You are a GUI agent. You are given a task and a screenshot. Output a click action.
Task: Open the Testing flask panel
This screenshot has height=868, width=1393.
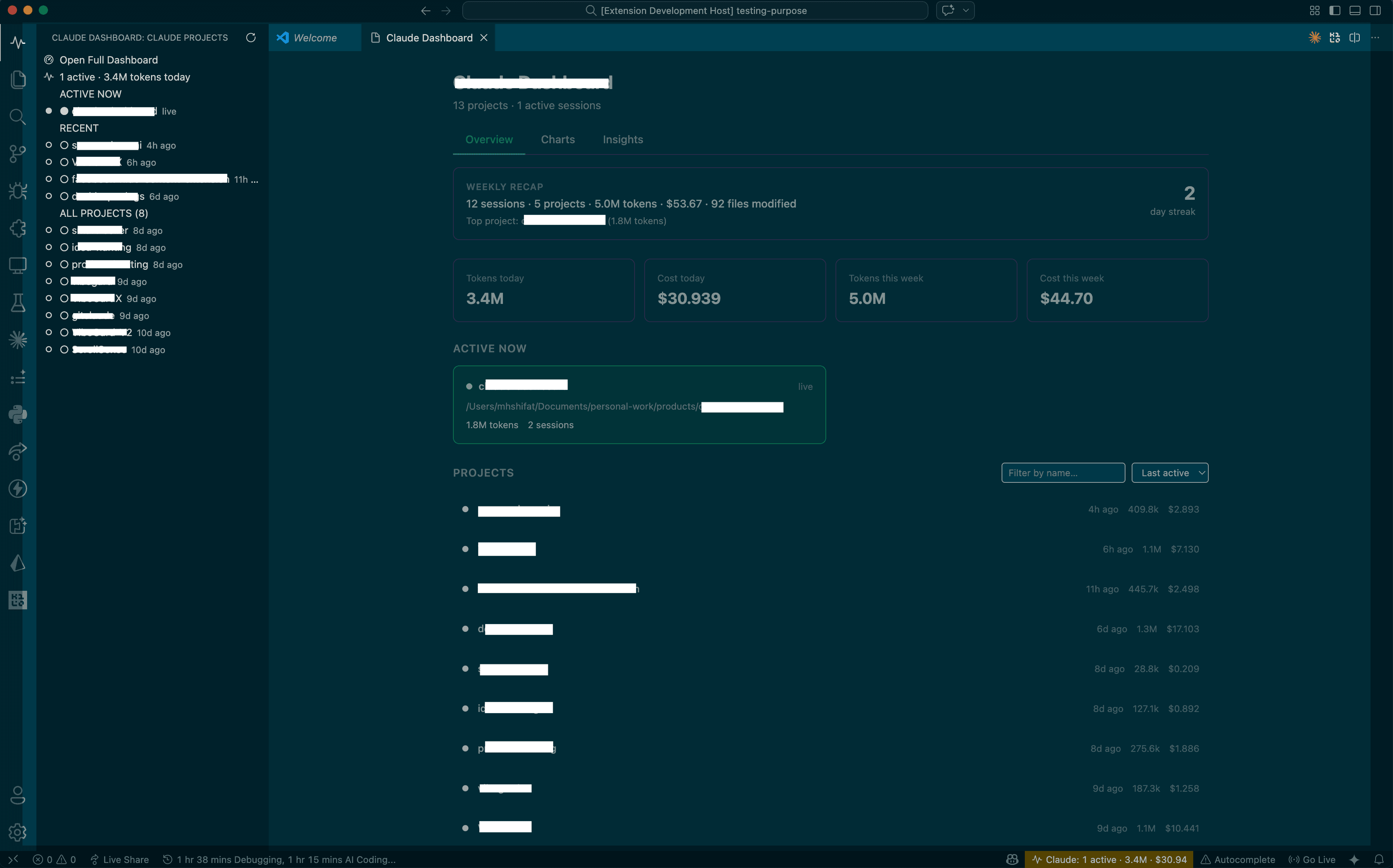click(x=18, y=303)
